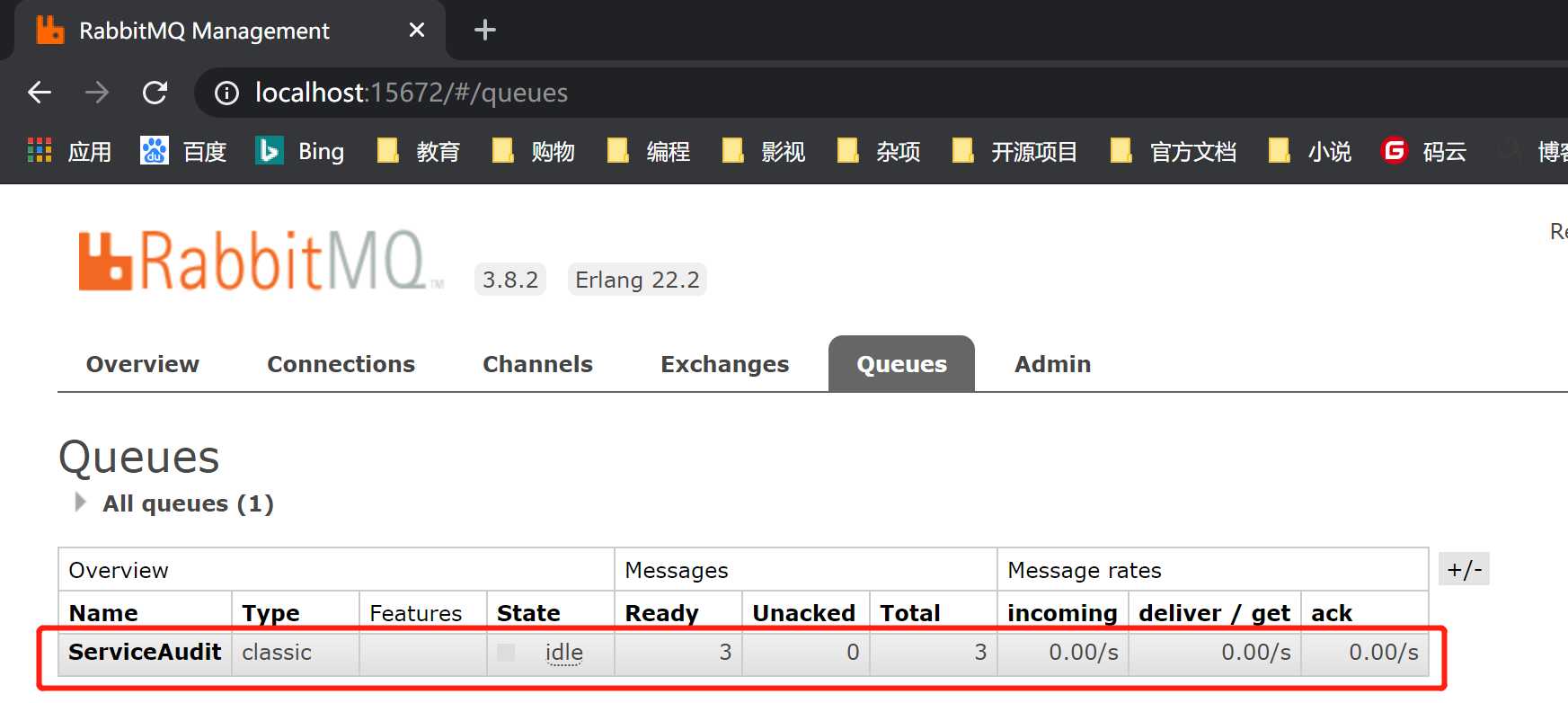The height and width of the screenshot is (703, 1568).
Task: Click the Queues page heading
Action: 139,458
